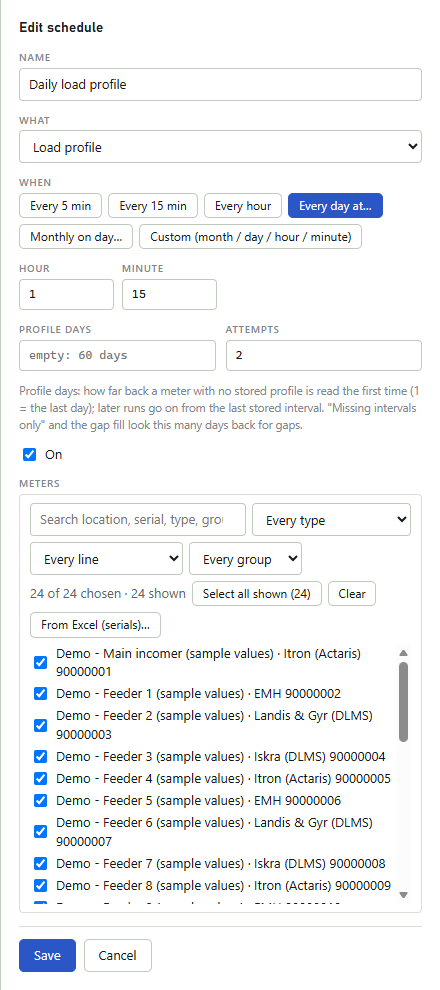Viewport: 440px width, 990px height.
Task: Toggle Feeder 4 Itron 90000005 checkbox
Action: click(x=40, y=778)
